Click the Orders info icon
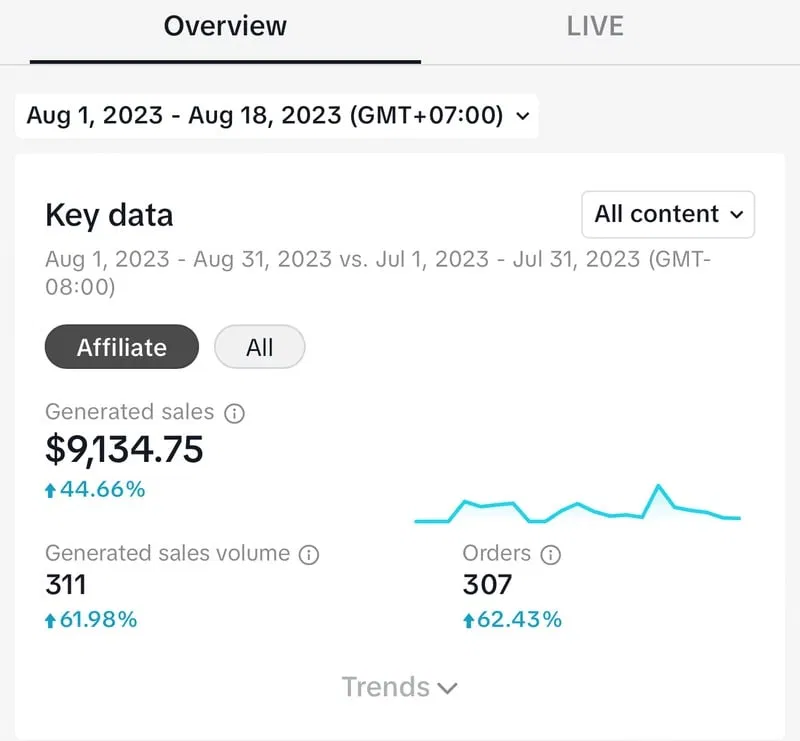Viewport: 800px width, 741px height. click(553, 553)
